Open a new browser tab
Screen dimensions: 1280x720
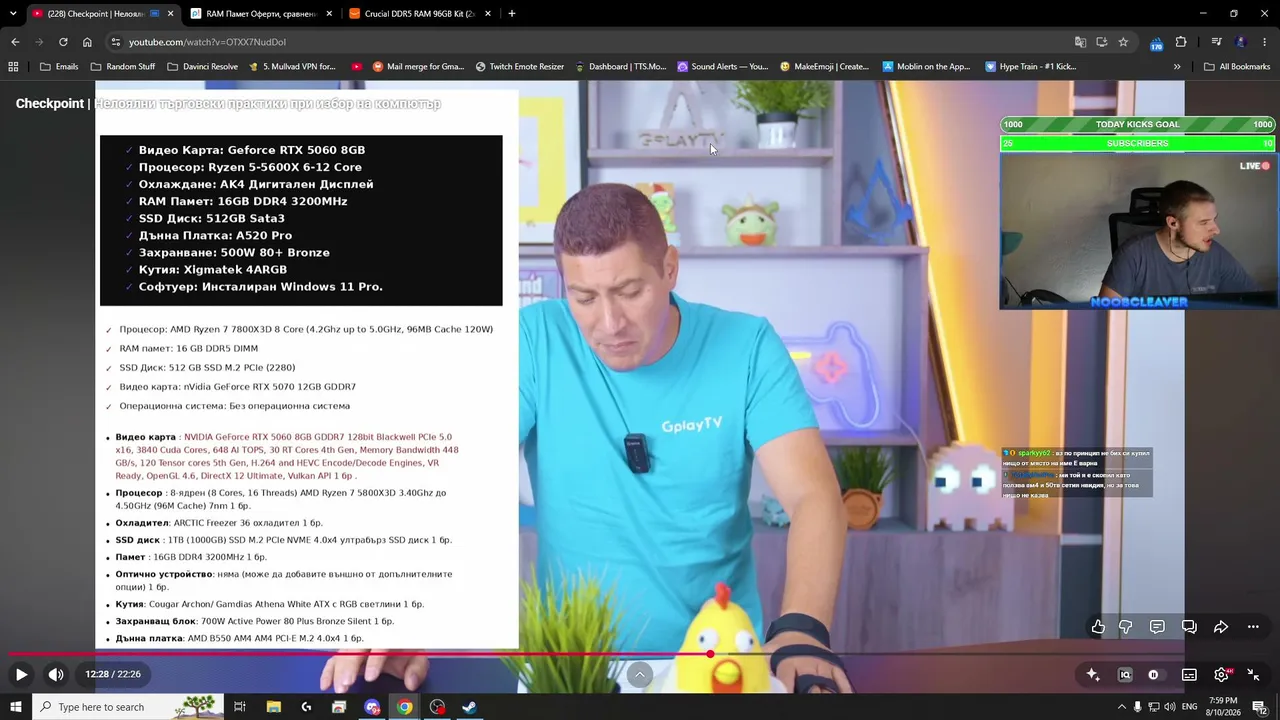click(x=512, y=14)
